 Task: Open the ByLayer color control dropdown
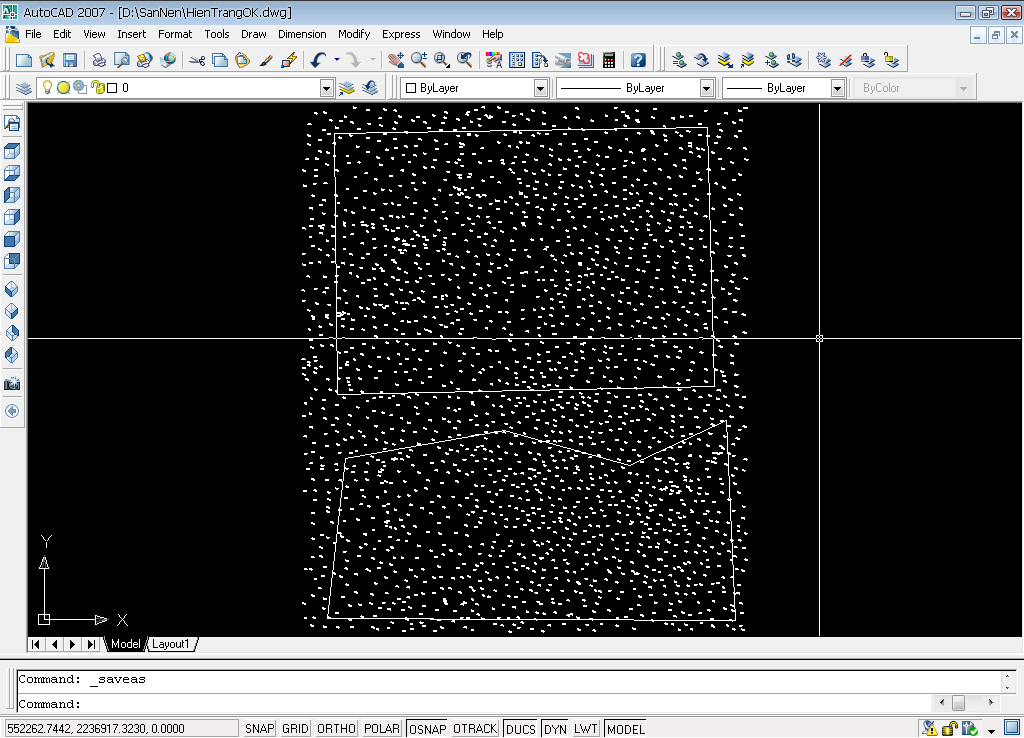click(x=540, y=88)
